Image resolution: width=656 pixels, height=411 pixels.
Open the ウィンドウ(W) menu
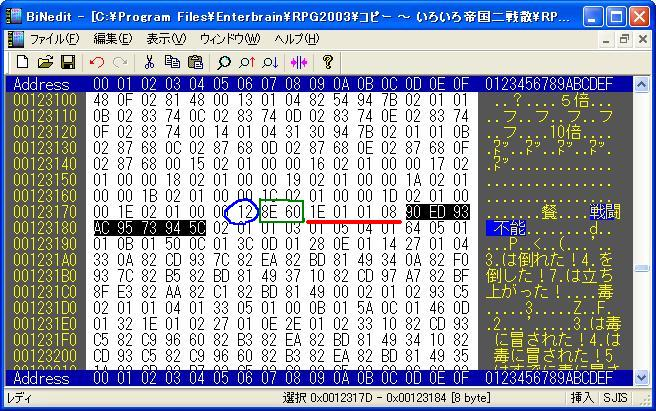click(x=230, y=39)
